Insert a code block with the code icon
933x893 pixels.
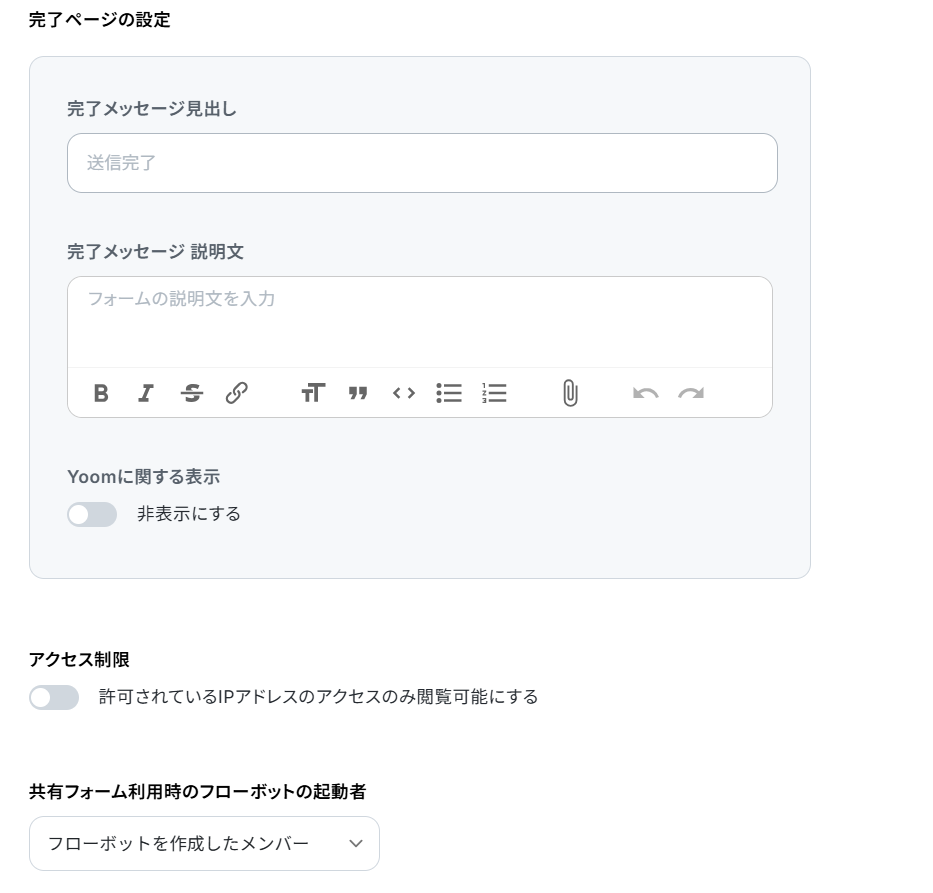point(403,393)
